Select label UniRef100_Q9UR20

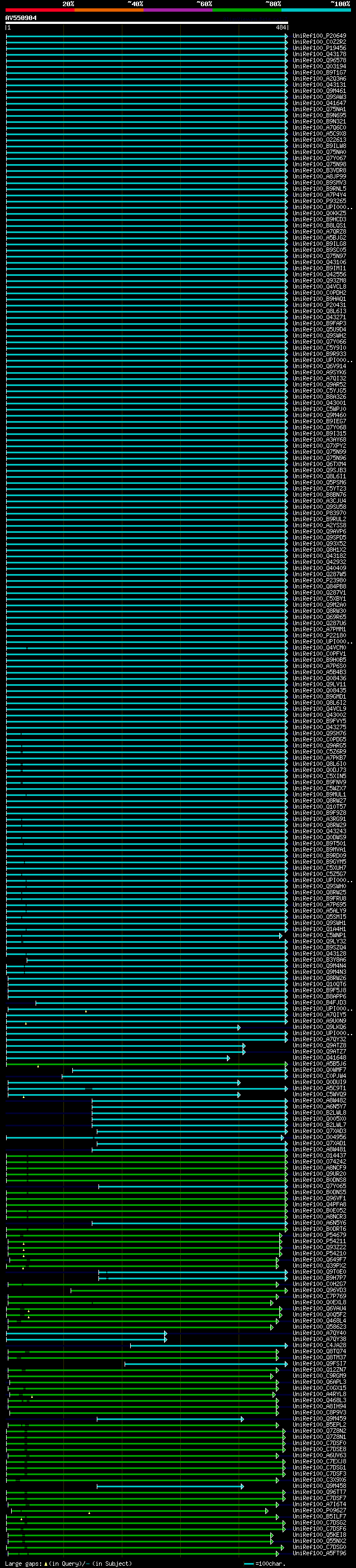(x=319, y=1174)
